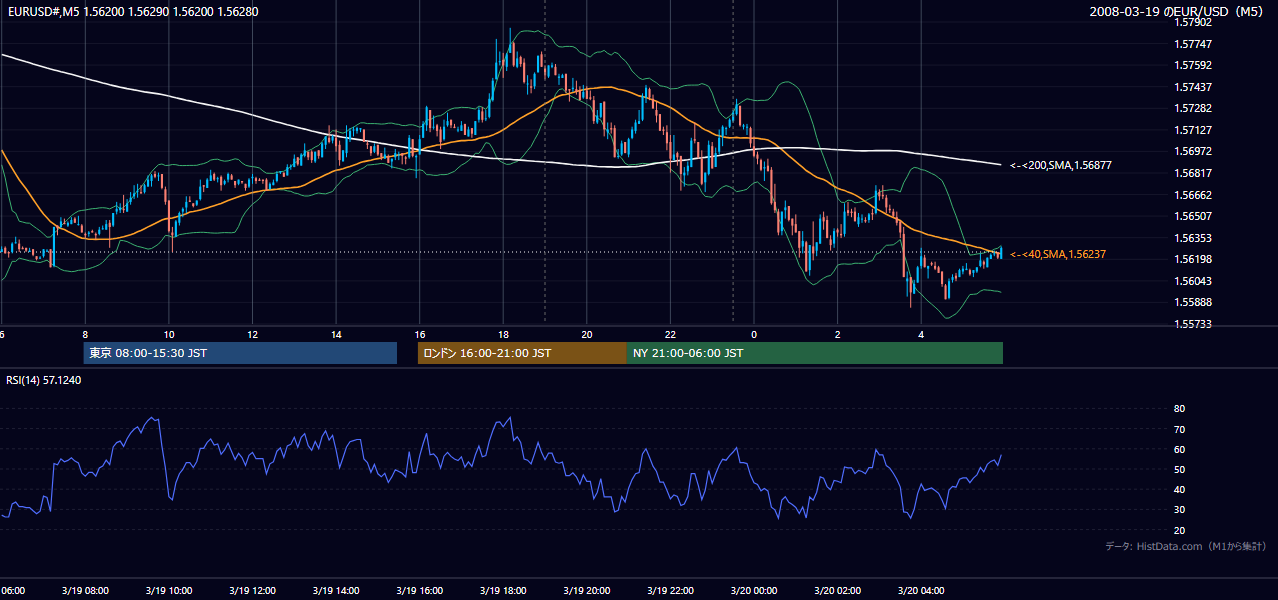Image resolution: width=1278 pixels, height=600 pixels.
Task: Click price axis label 1.57127
Action: pyautogui.click(x=1192, y=130)
